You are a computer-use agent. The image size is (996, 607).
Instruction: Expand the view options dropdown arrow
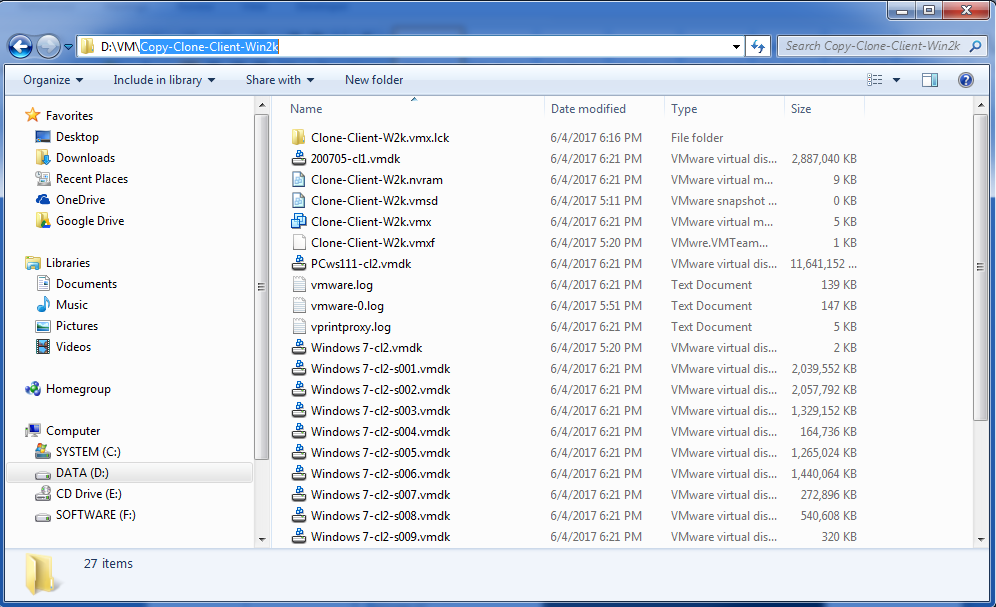896,80
